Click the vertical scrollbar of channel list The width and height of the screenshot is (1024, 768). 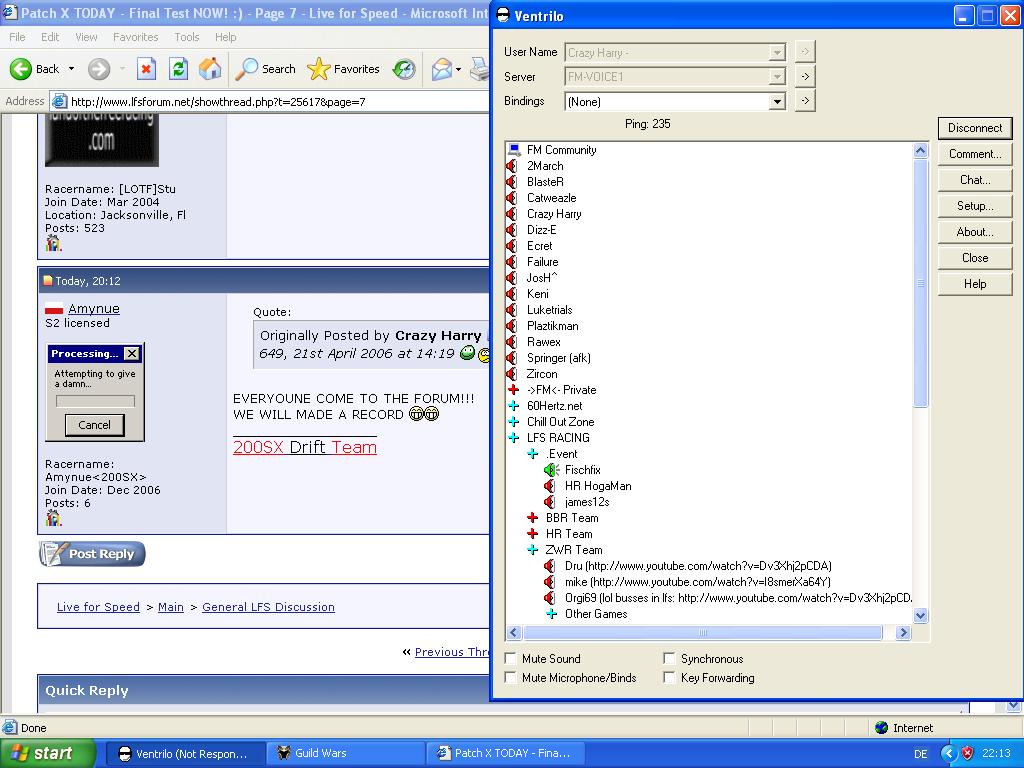pyautogui.click(x=920, y=283)
